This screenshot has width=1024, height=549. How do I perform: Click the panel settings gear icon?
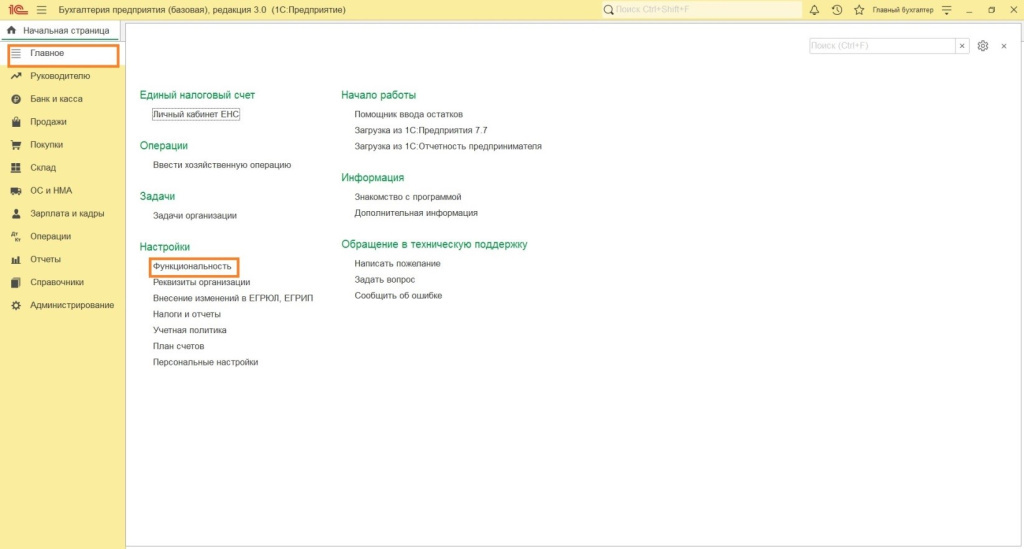983,46
